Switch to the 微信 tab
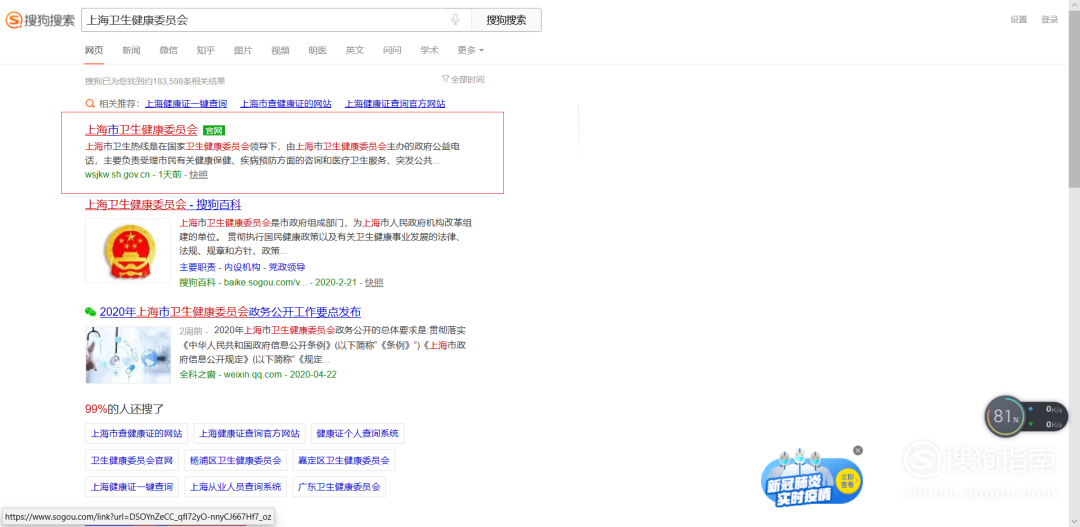 click(169, 50)
